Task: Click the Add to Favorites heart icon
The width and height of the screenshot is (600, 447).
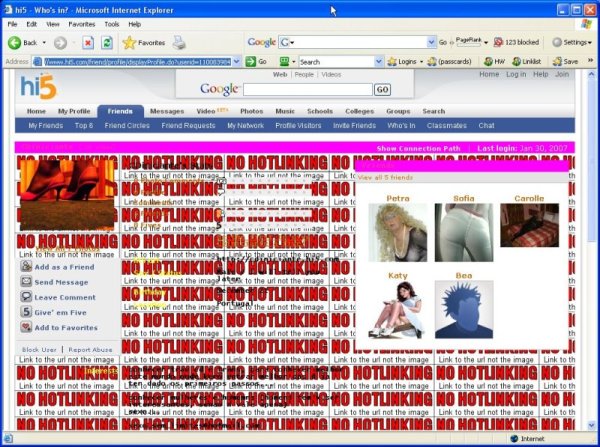Action: [26, 327]
